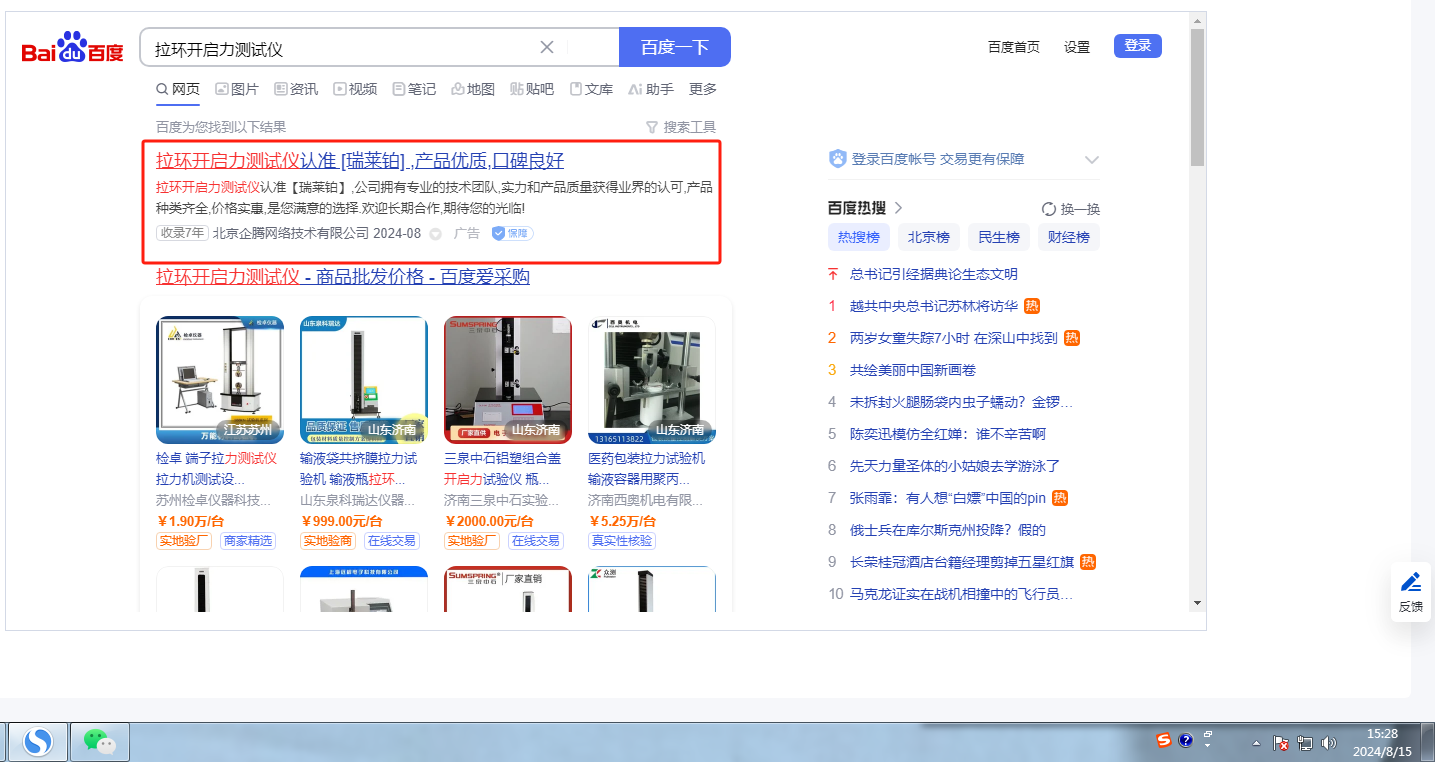
Task: Open the 拉环开启力测试仪认准 [瑞莱铂] ad title
Action: point(360,161)
